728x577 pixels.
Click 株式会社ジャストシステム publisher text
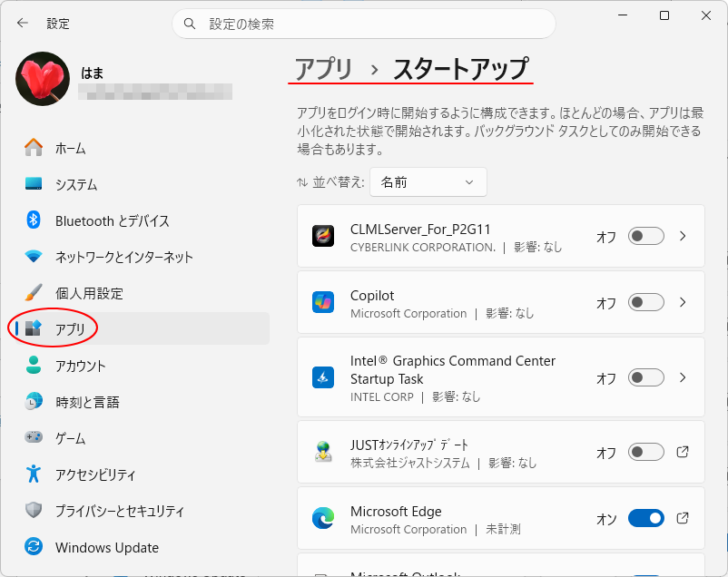coord(410,463)
